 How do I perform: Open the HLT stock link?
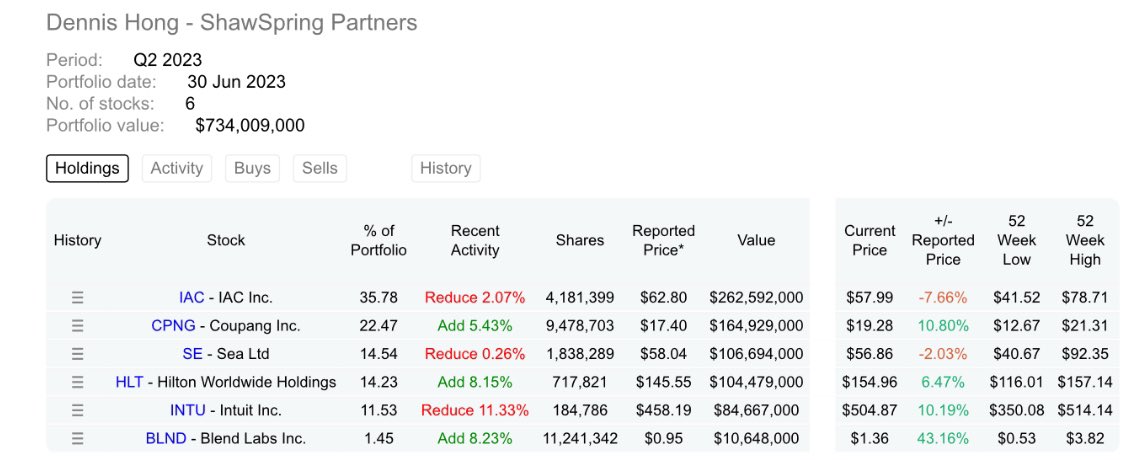tap(129, 382)
